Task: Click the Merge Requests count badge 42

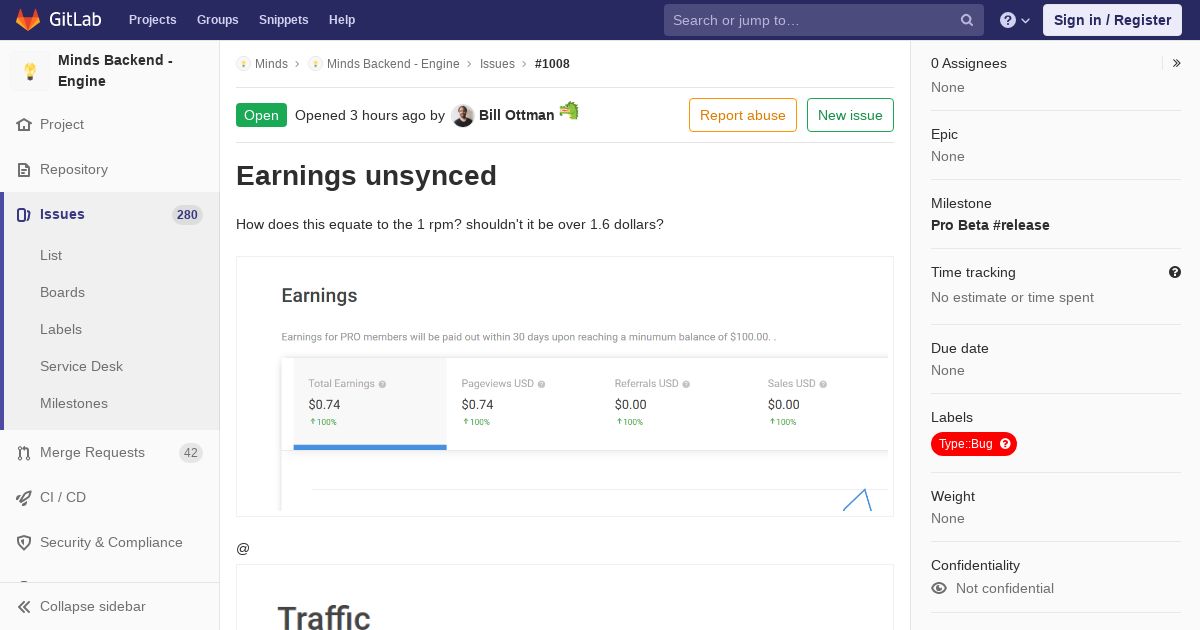Action: pyautogui.click(x=191, y=453)
